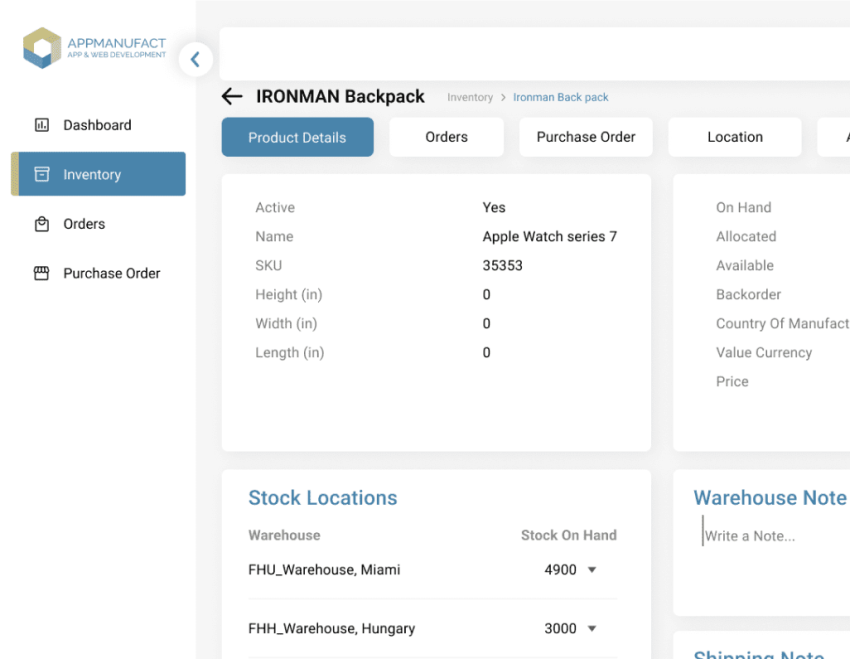Collapse the sidebar with chevron button

click(x=195, y=60)
